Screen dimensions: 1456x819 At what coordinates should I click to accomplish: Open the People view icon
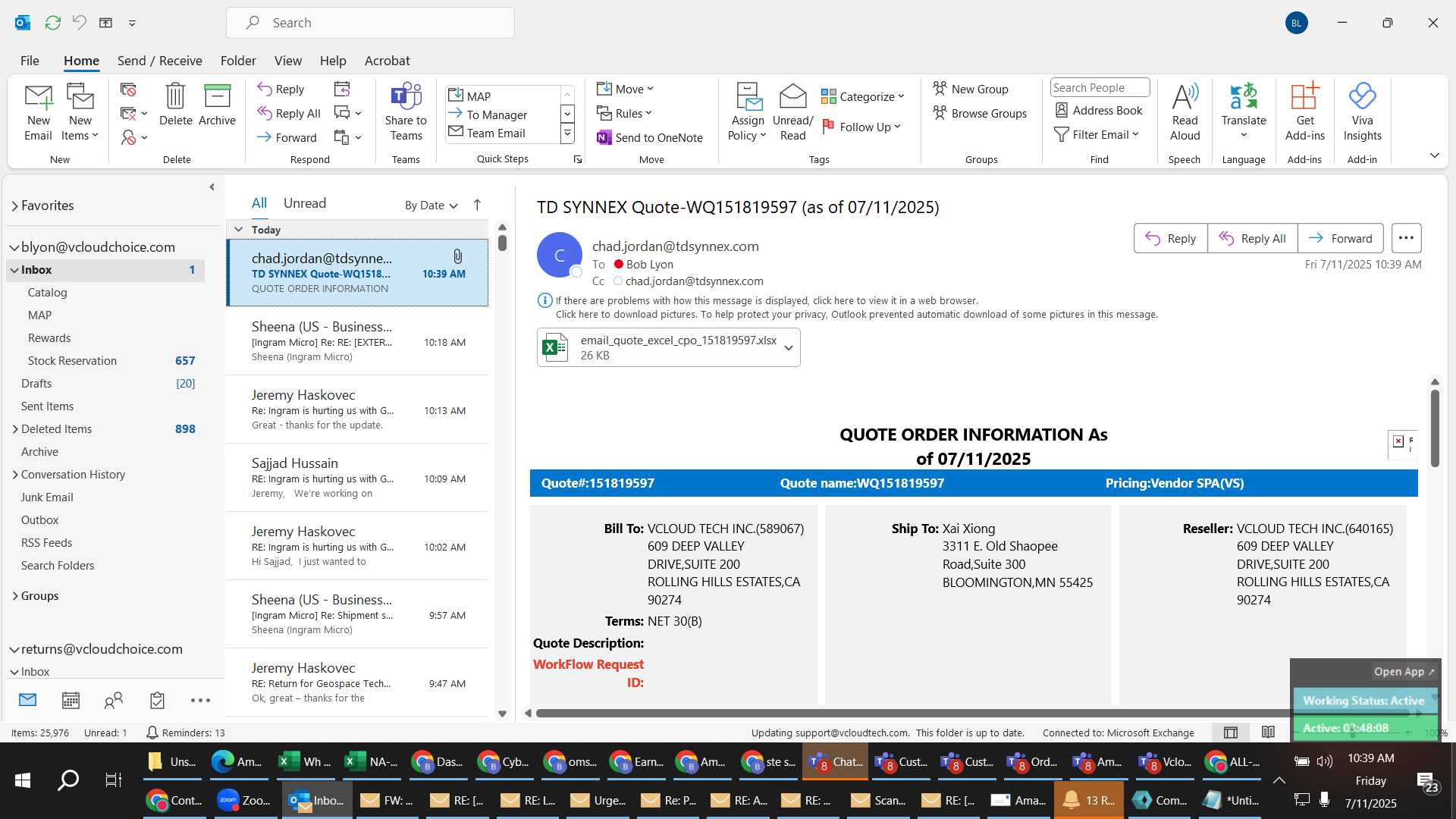point(114,700)
